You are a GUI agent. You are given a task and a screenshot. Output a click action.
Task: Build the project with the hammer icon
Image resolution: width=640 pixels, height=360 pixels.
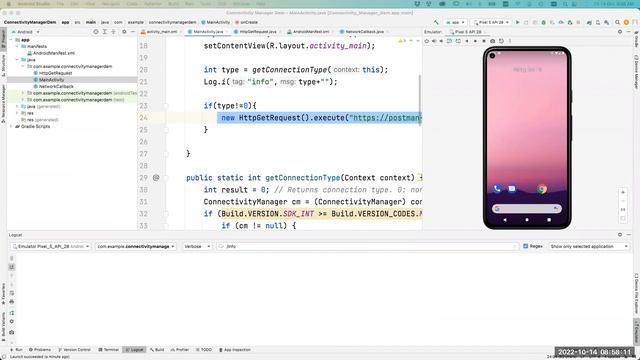(x=436, y=22)
